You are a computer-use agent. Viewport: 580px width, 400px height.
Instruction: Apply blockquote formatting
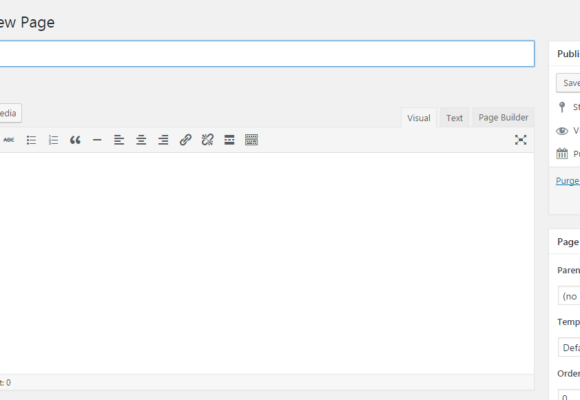[x=75, y=140]
